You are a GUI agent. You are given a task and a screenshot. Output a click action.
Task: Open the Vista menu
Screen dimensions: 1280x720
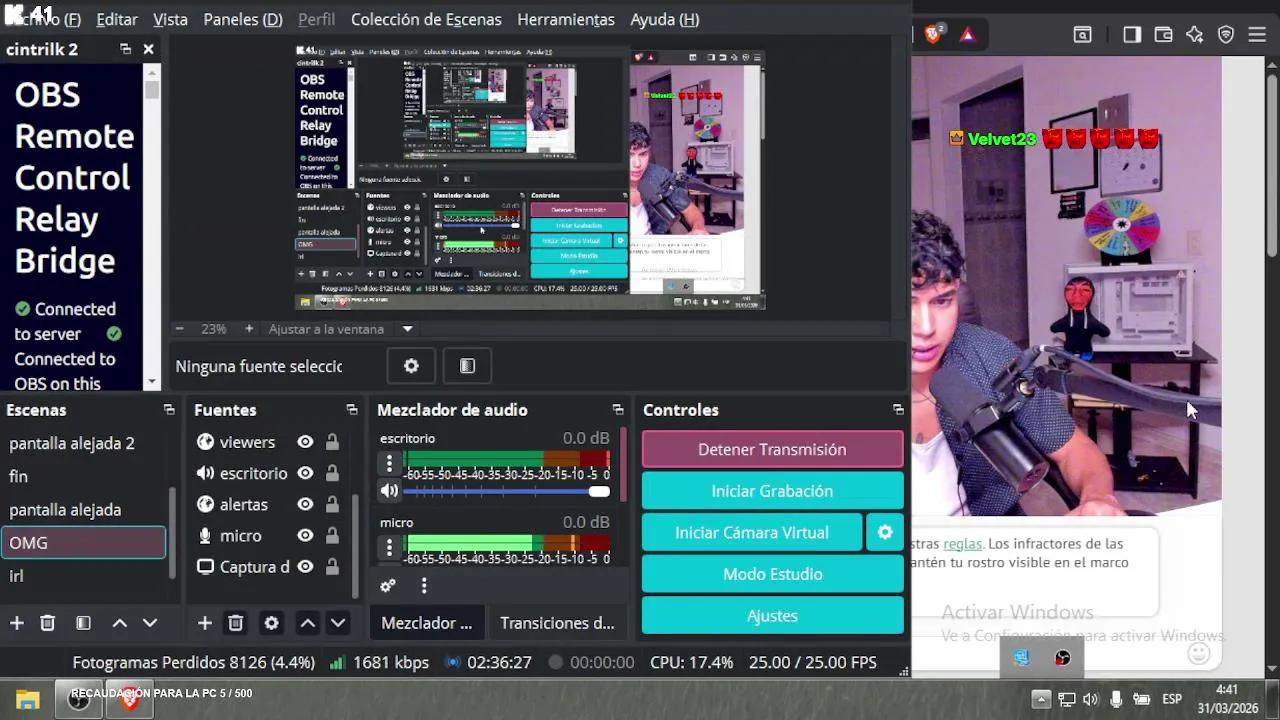click(x=170, y=19)
